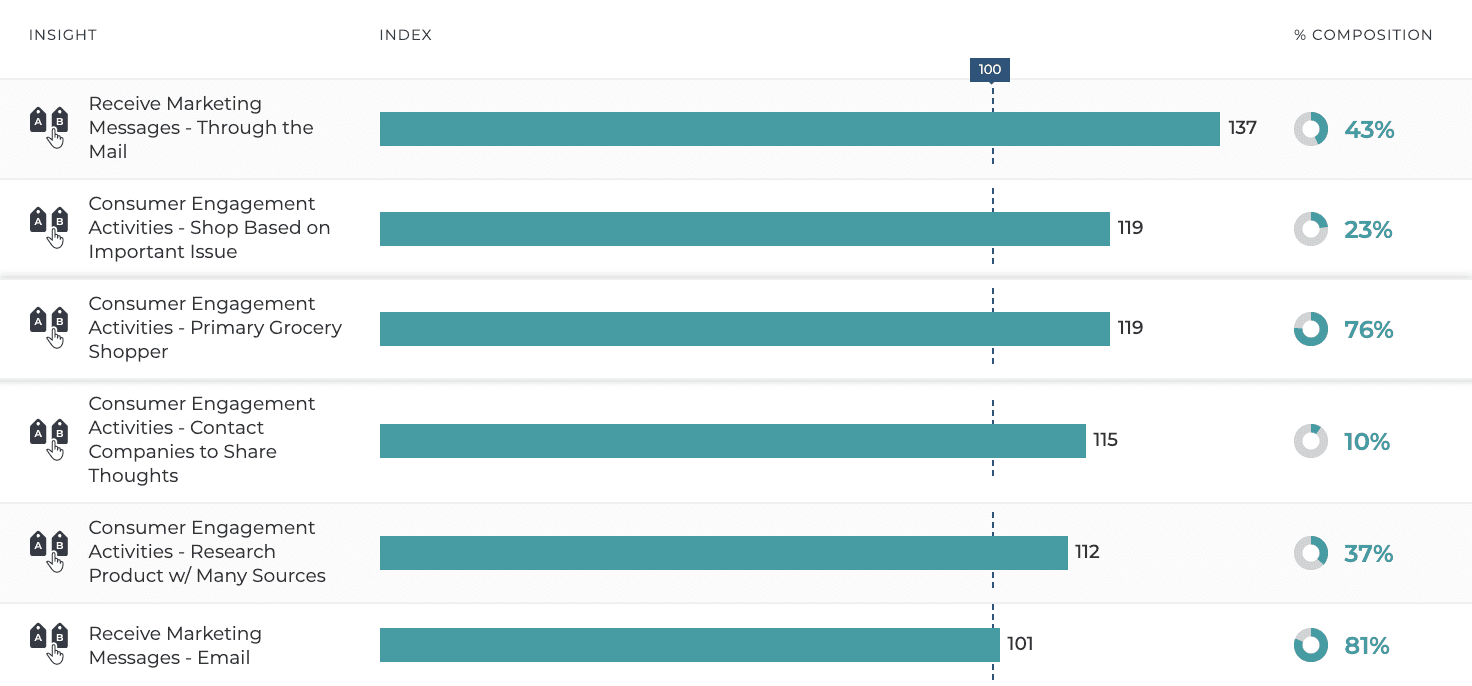Viewport: 1472px width, 686px height.
Task: Click the A/B tag icon for Marketing Messages - Email
Action: [48, 645]
